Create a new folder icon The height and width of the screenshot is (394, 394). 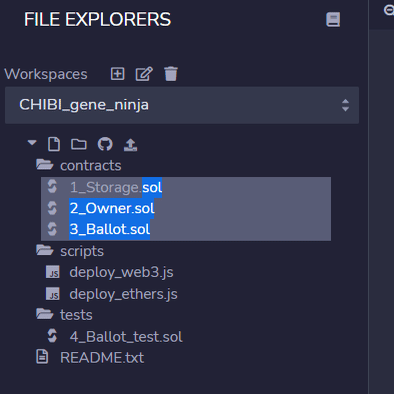(x=79, y=144)
